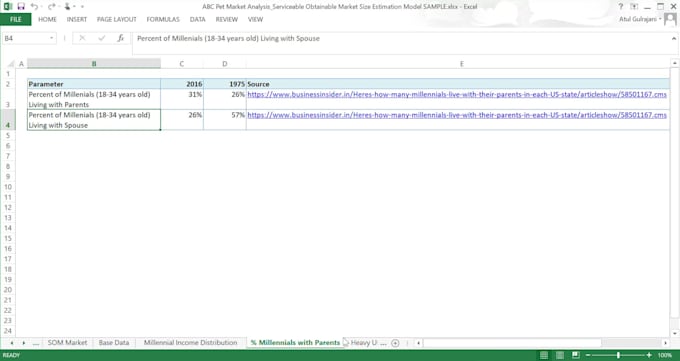Select row 10 header
This screenshot has width=680, height=361.
(8, 187)
